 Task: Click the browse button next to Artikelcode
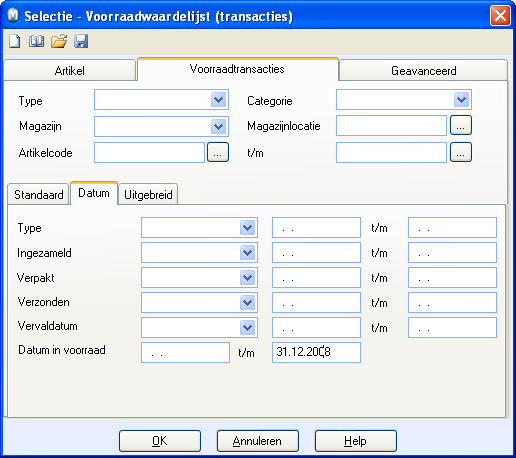pos(218,152)
